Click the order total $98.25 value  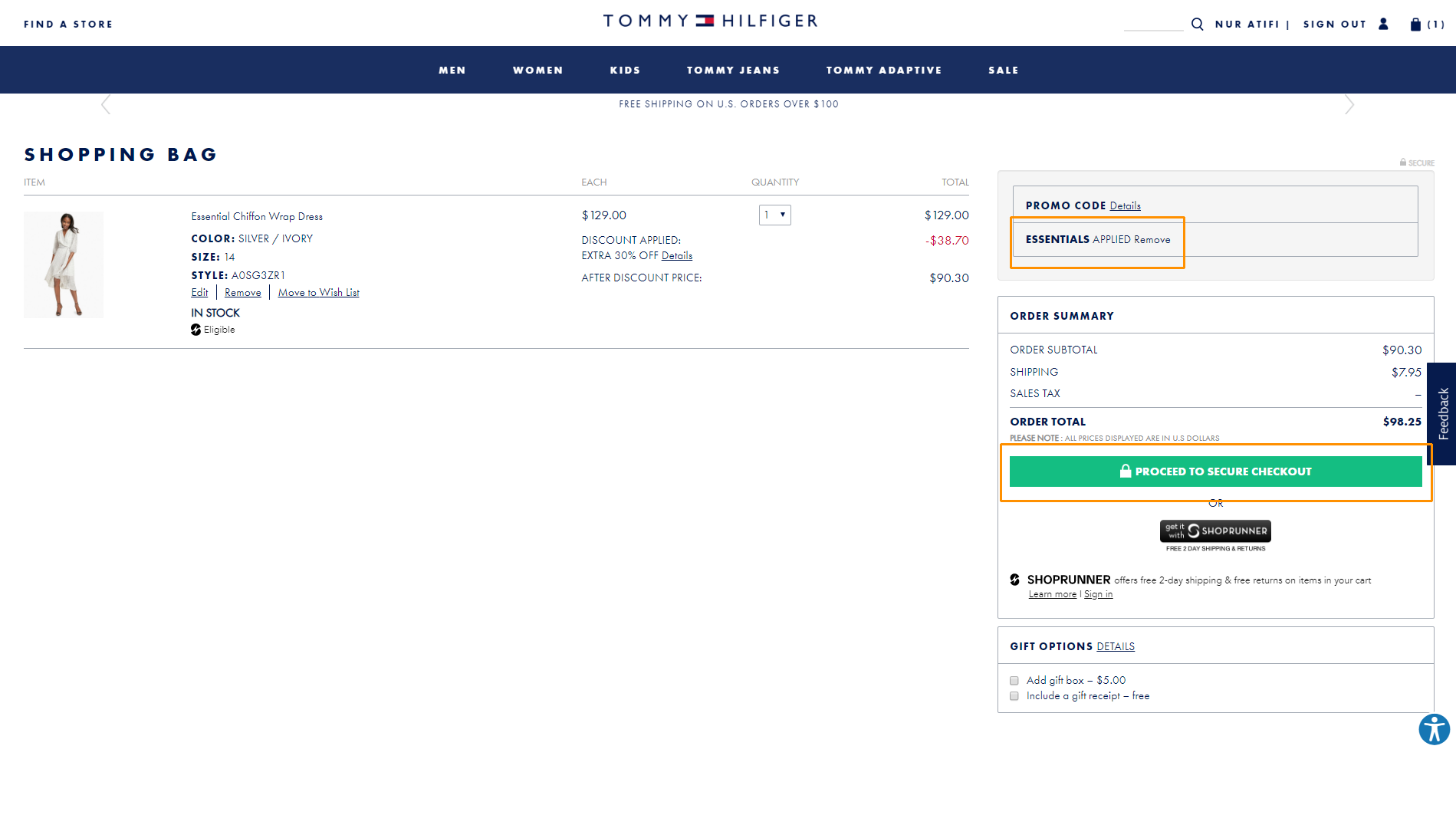click(x=1402, y=422)
